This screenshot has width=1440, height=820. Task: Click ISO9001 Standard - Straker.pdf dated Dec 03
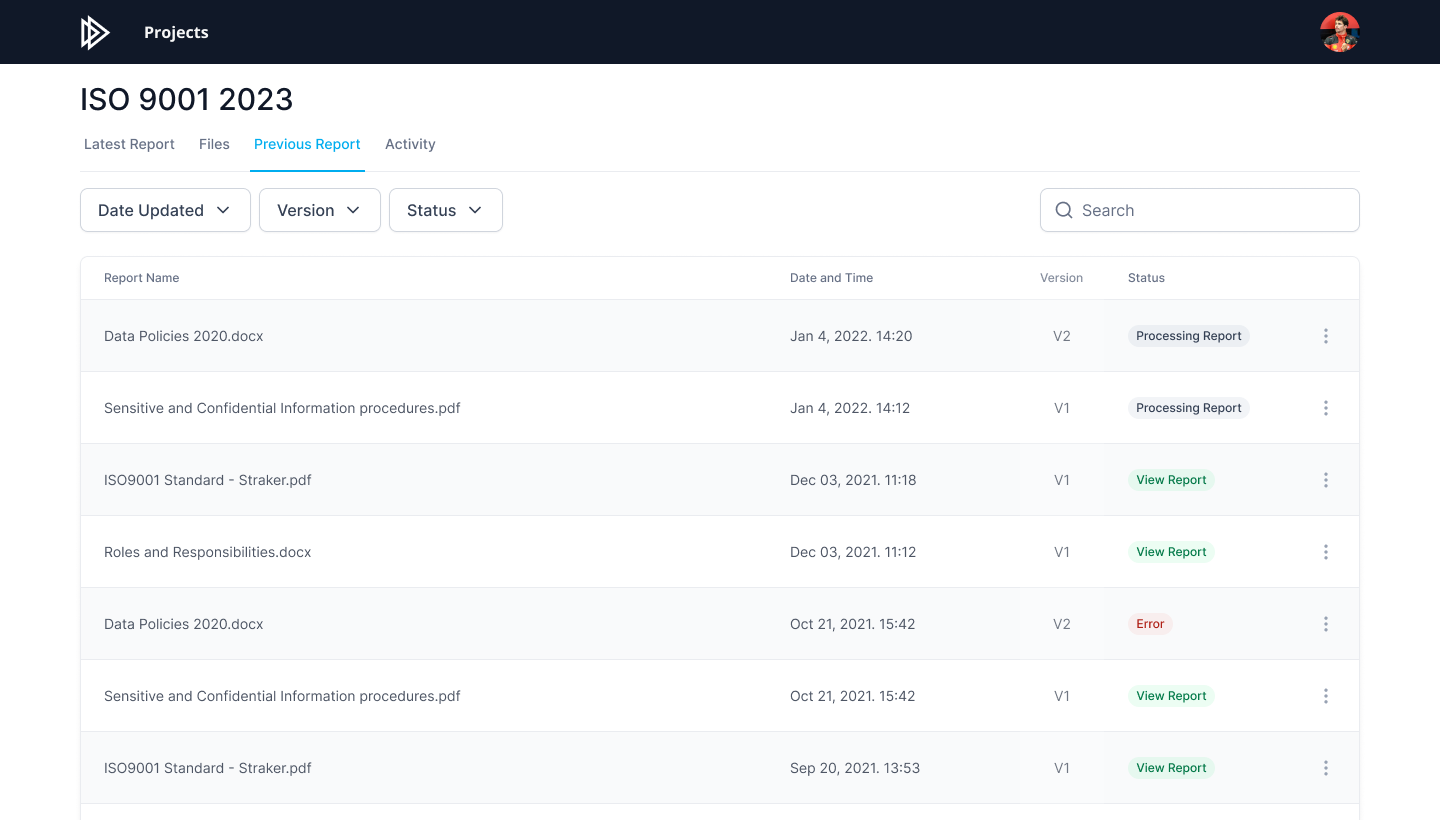208,480
